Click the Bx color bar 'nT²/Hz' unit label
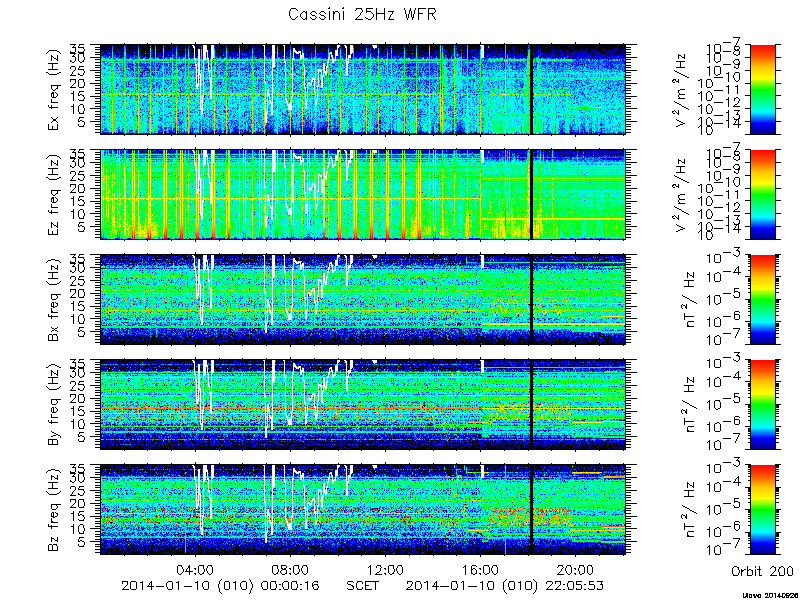 [x=689, y=299]
